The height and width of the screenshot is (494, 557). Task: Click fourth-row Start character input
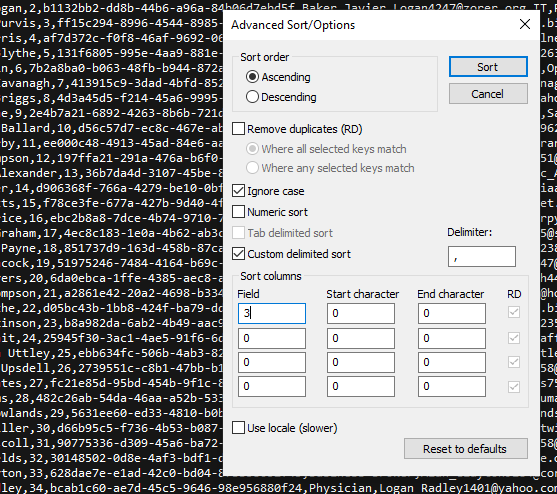pyautogui.click(x=361, y=386)
